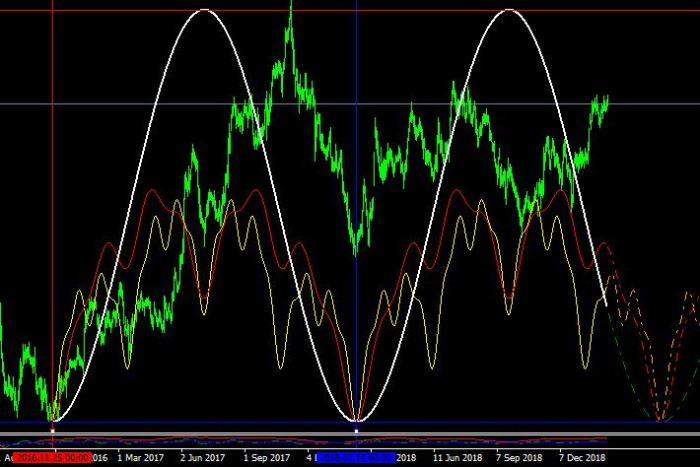Click the right end of the green price line

(x=606, y=99)
